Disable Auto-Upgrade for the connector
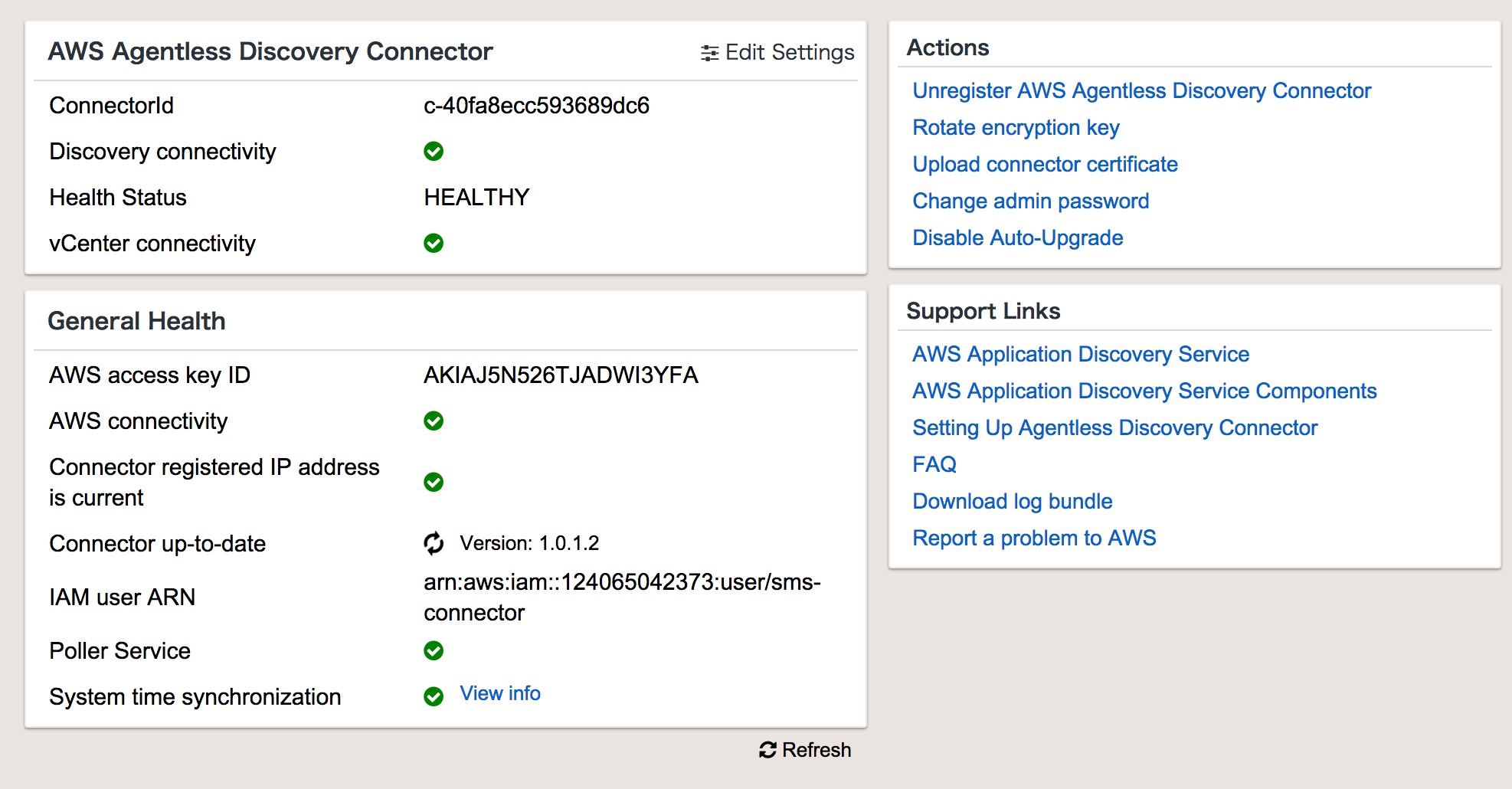This screenshot has height=789, width=1512. pos(1017,237)
